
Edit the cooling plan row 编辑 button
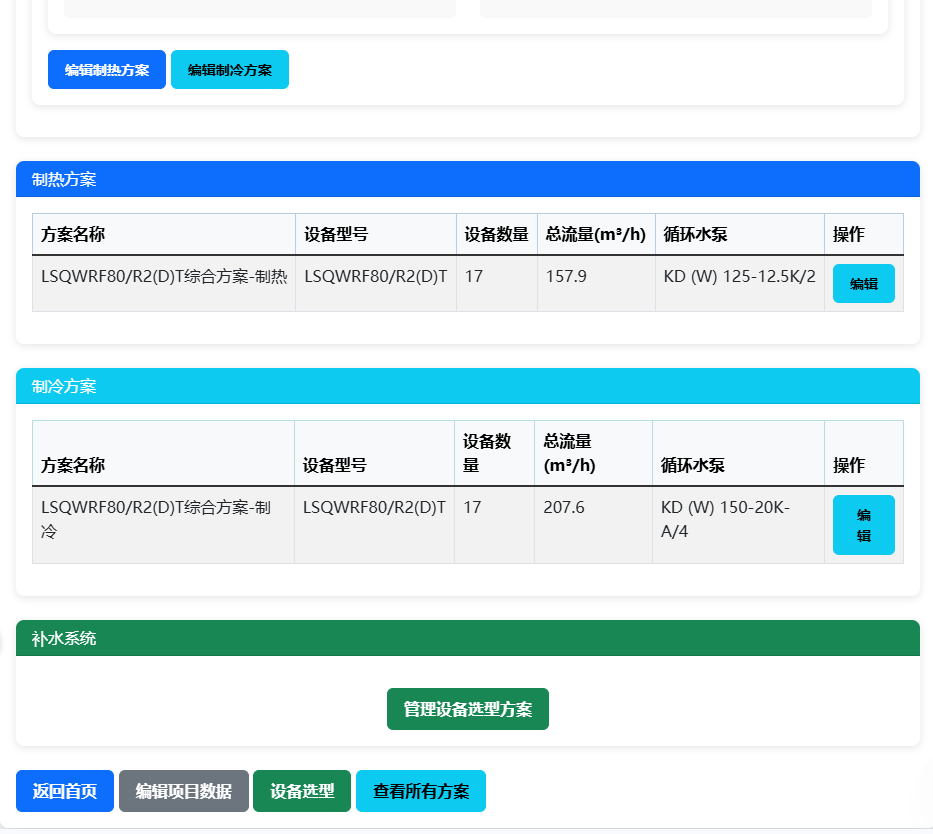tap(863, 525)
